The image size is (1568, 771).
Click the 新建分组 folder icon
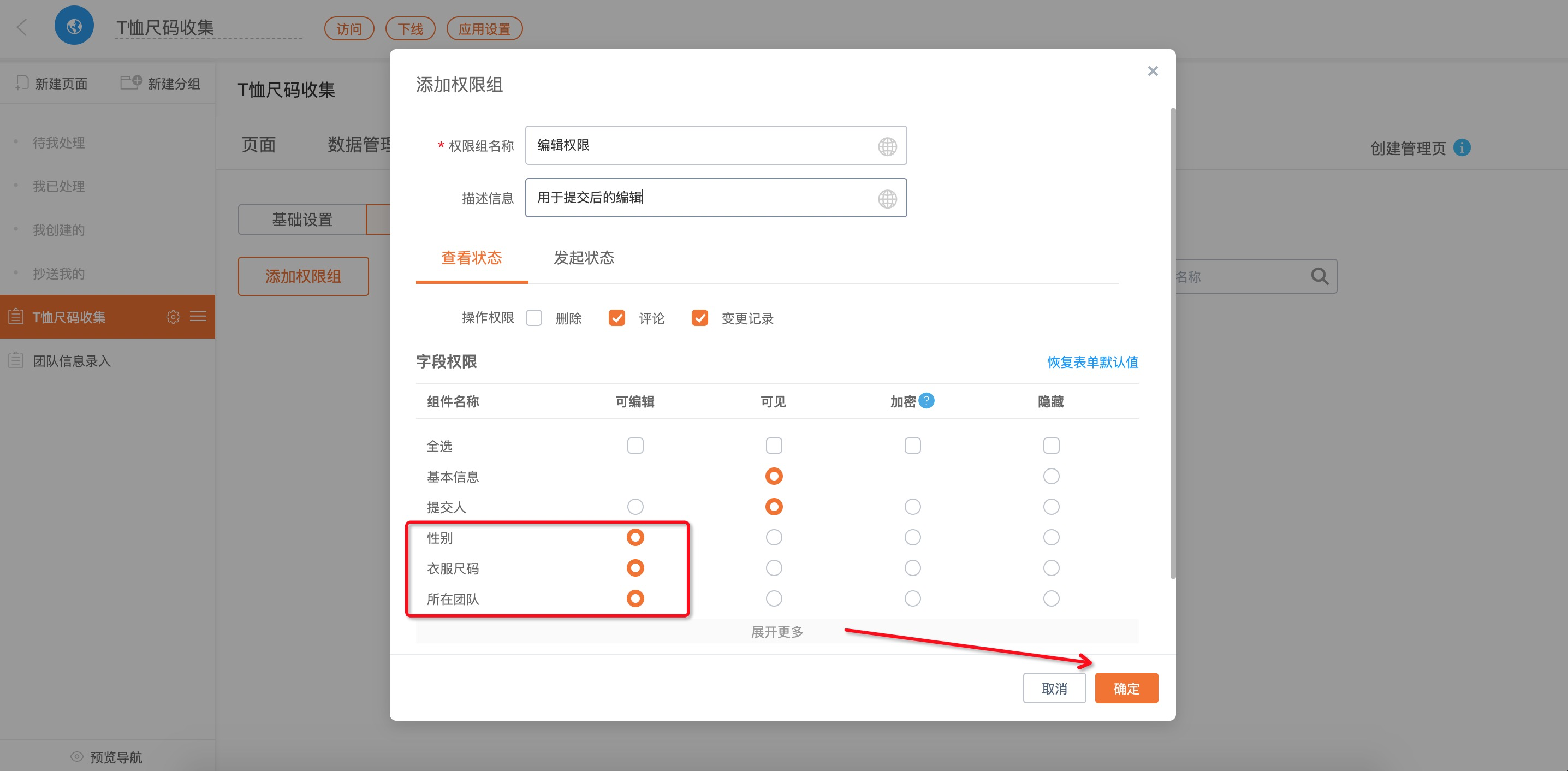tap(130, 82)
